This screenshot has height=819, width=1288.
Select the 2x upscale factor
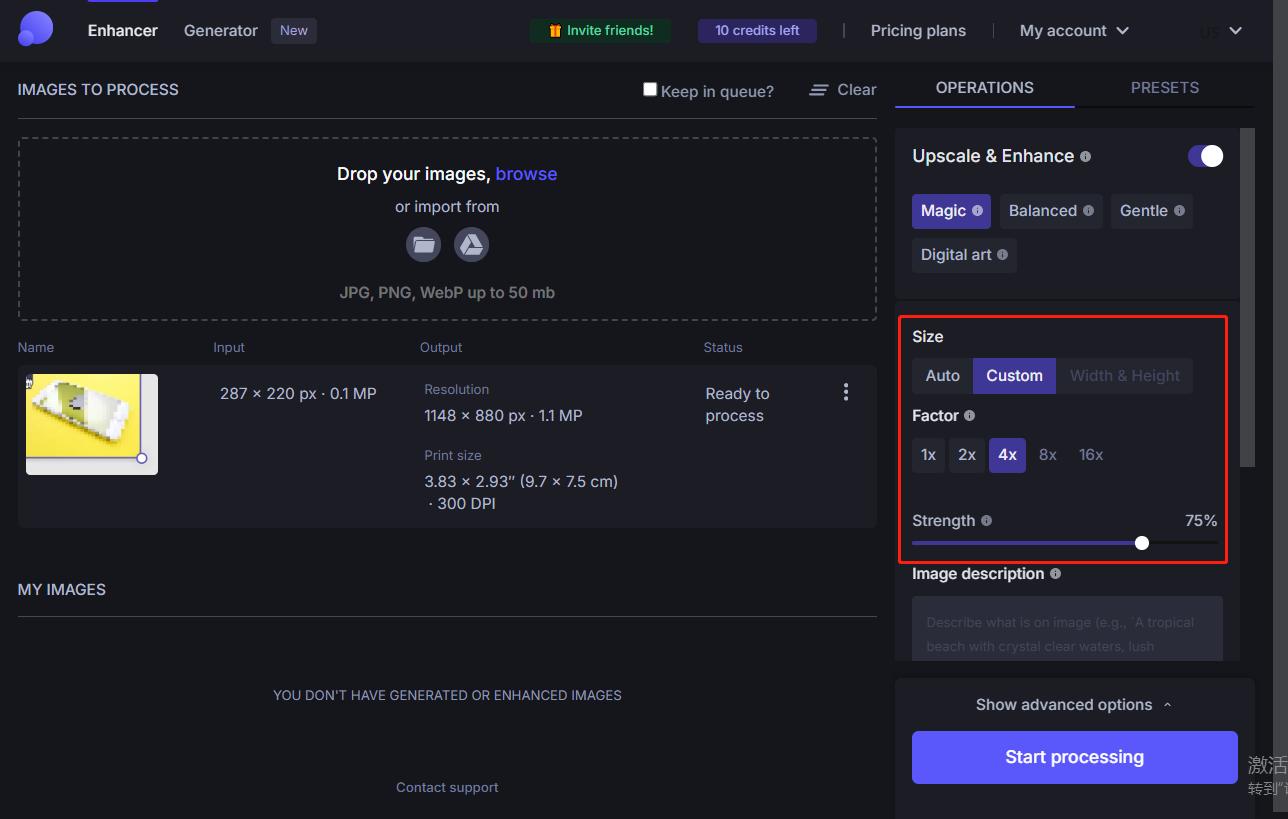967,455
